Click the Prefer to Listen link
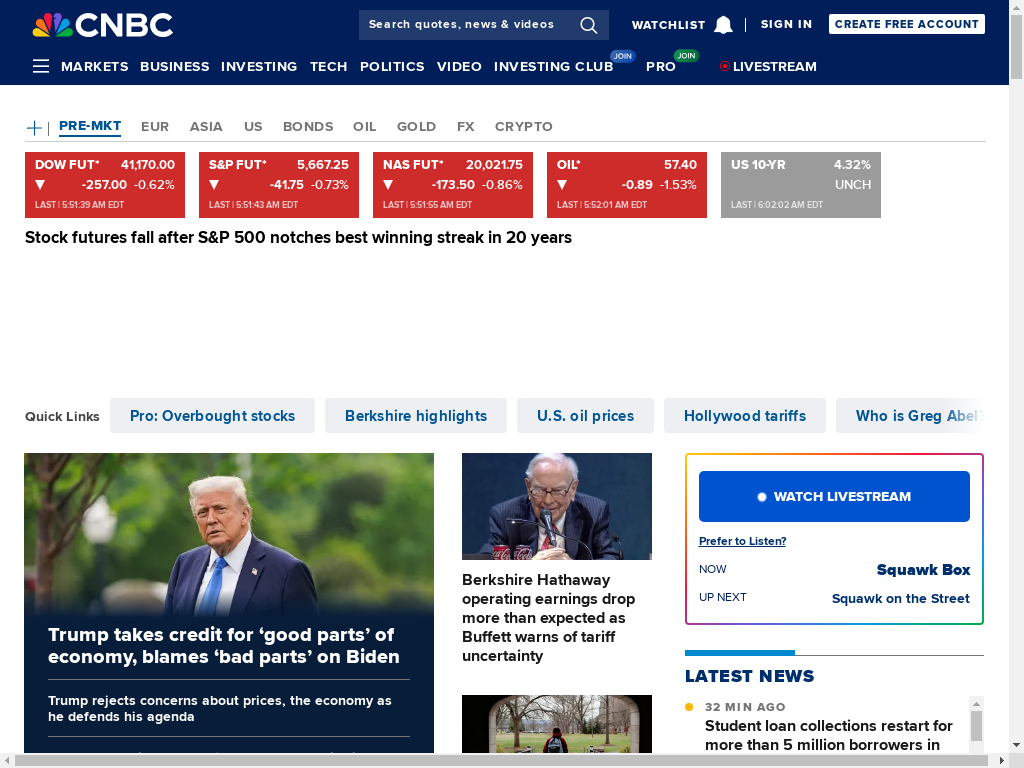Viewport: 1024px width, 768px height. (x=743, y=541)
